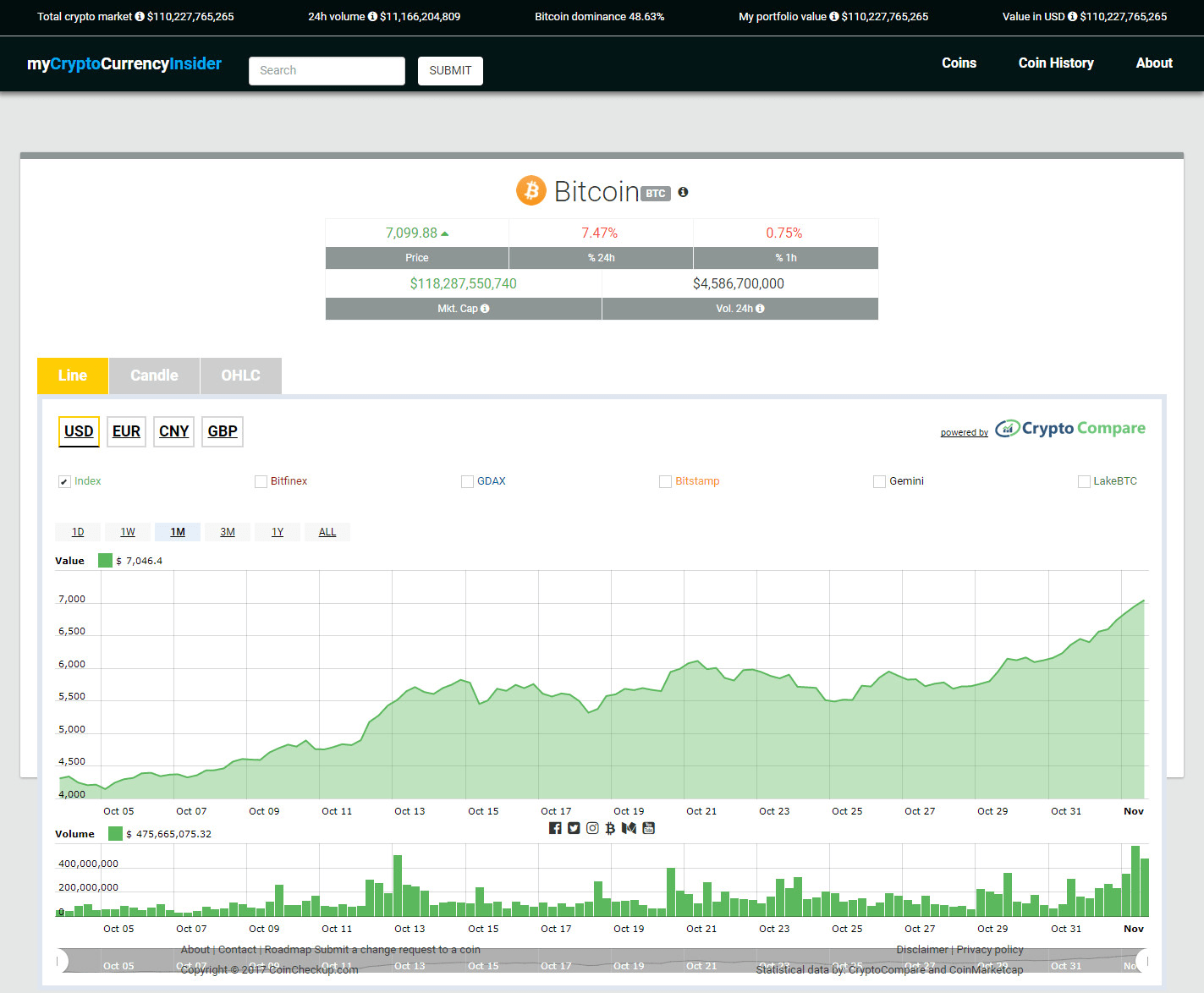
Task: Uncheck the Index checkbox
Action: pos(64,481)
